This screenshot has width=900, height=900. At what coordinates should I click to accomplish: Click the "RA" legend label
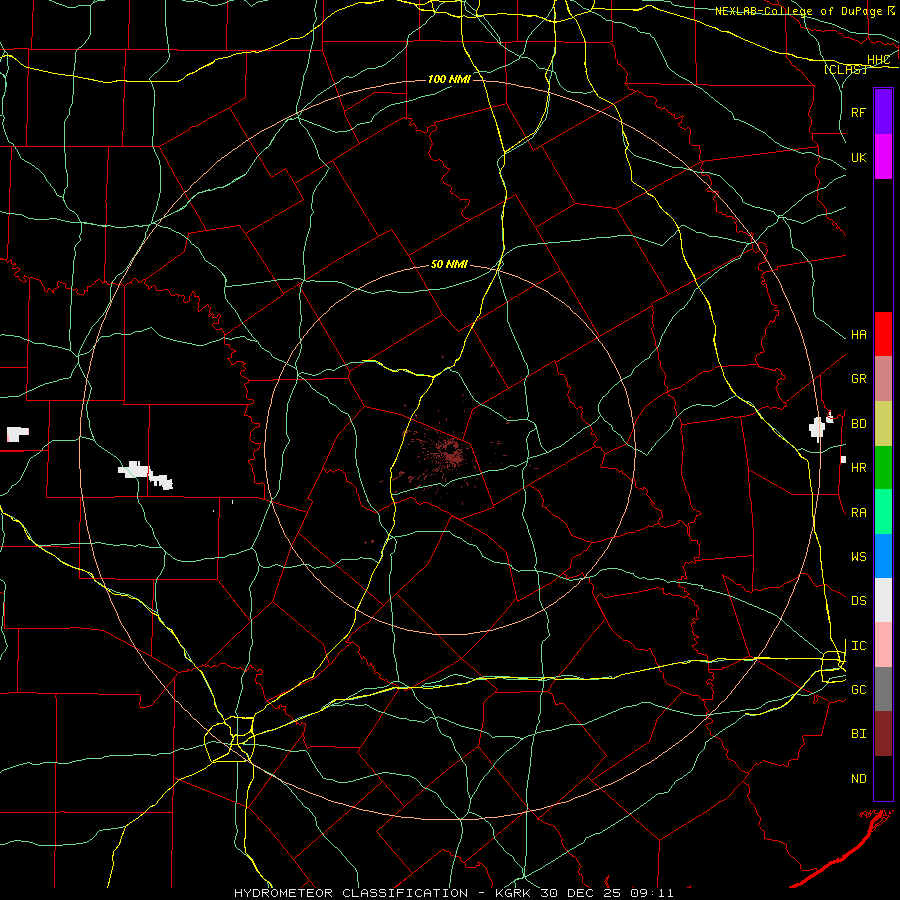[858, 513]
